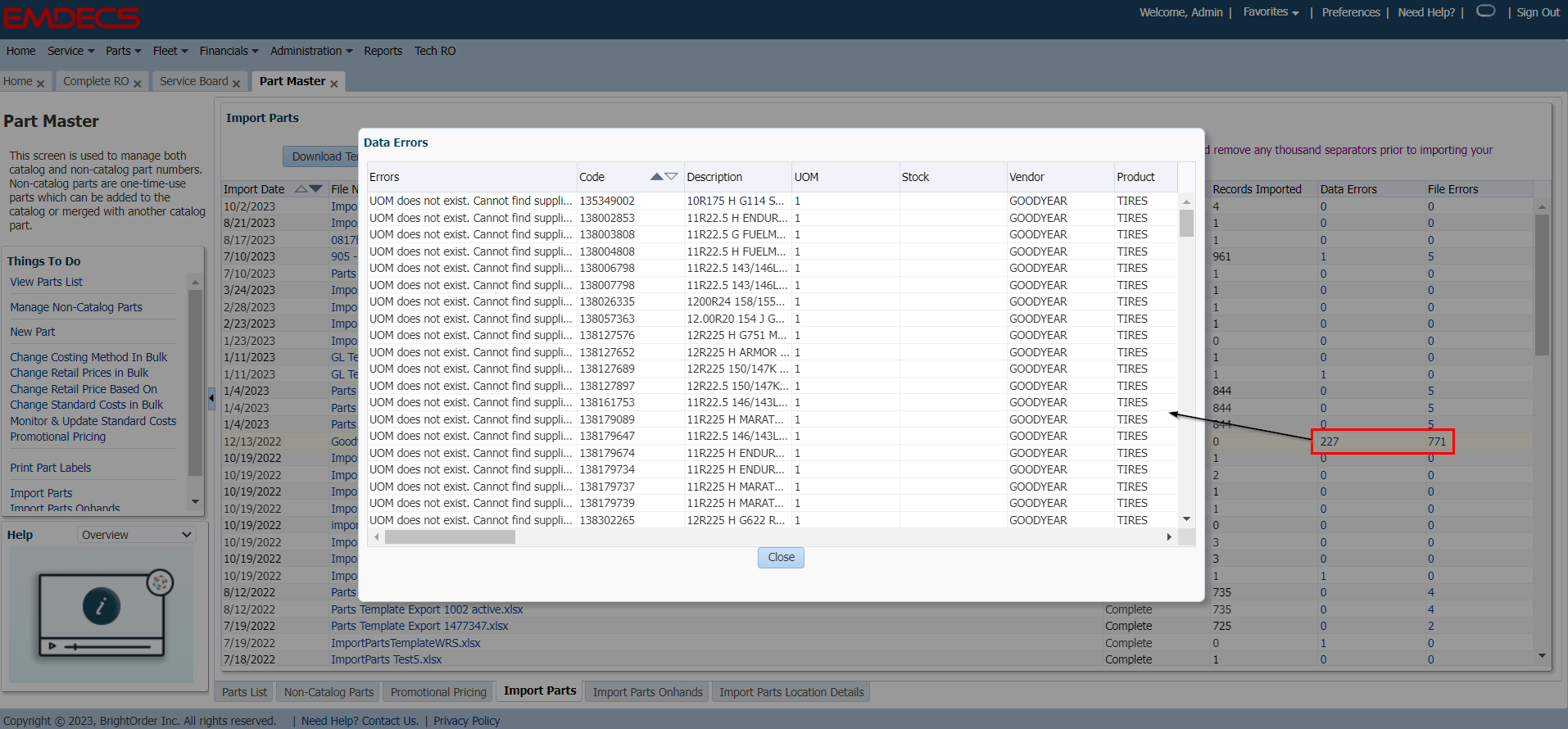Click Sign Out
Screen dimensions: 1568x729
coord(1538,12)
